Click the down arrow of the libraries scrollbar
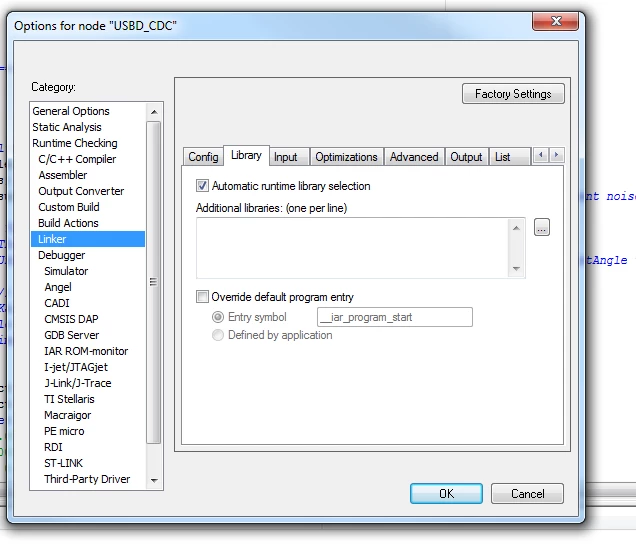Screen dimensions: 636x550 [x=516, y=269]
